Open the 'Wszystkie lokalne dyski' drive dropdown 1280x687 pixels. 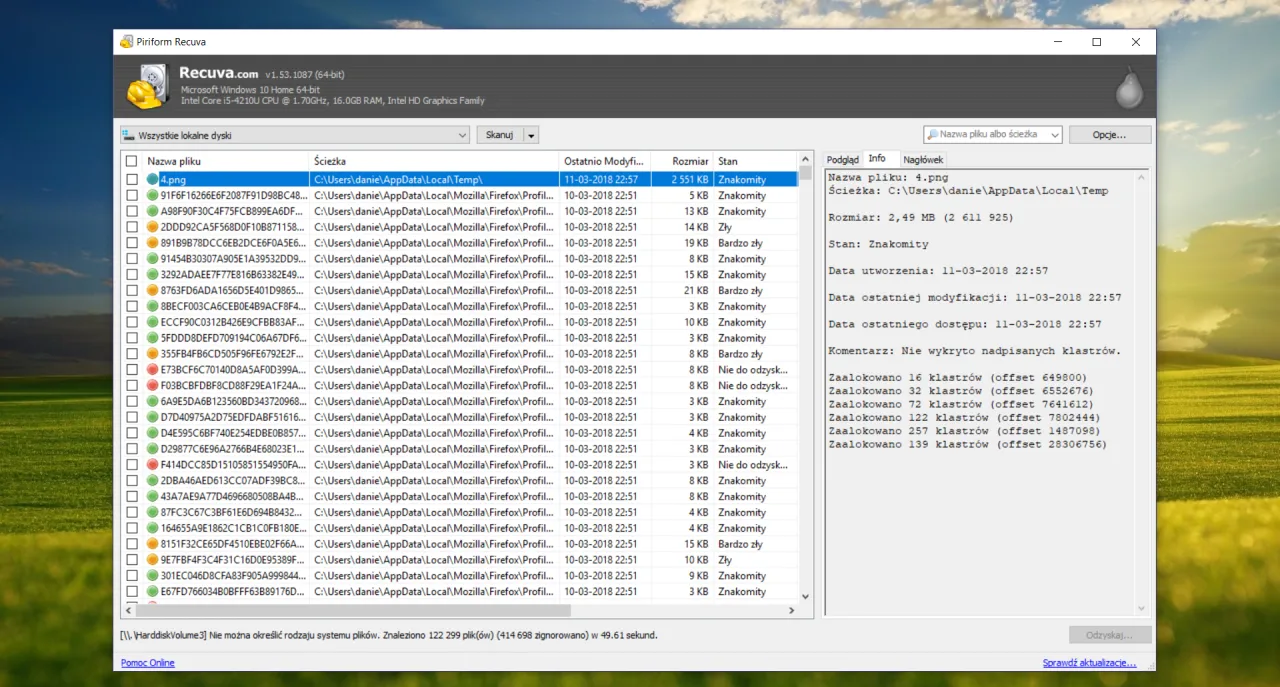pos(294,135)
